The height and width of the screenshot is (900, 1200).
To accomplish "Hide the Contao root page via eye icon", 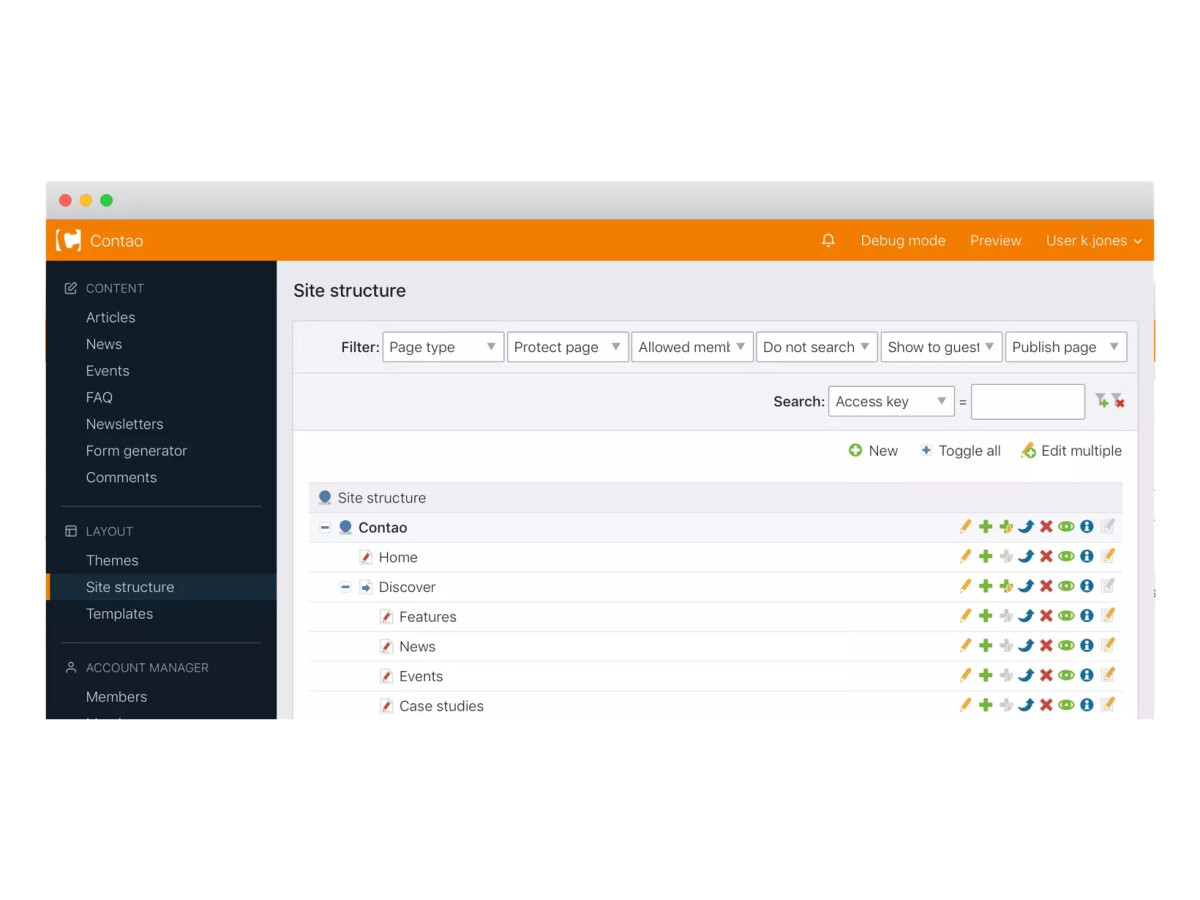I will 1066,527.
